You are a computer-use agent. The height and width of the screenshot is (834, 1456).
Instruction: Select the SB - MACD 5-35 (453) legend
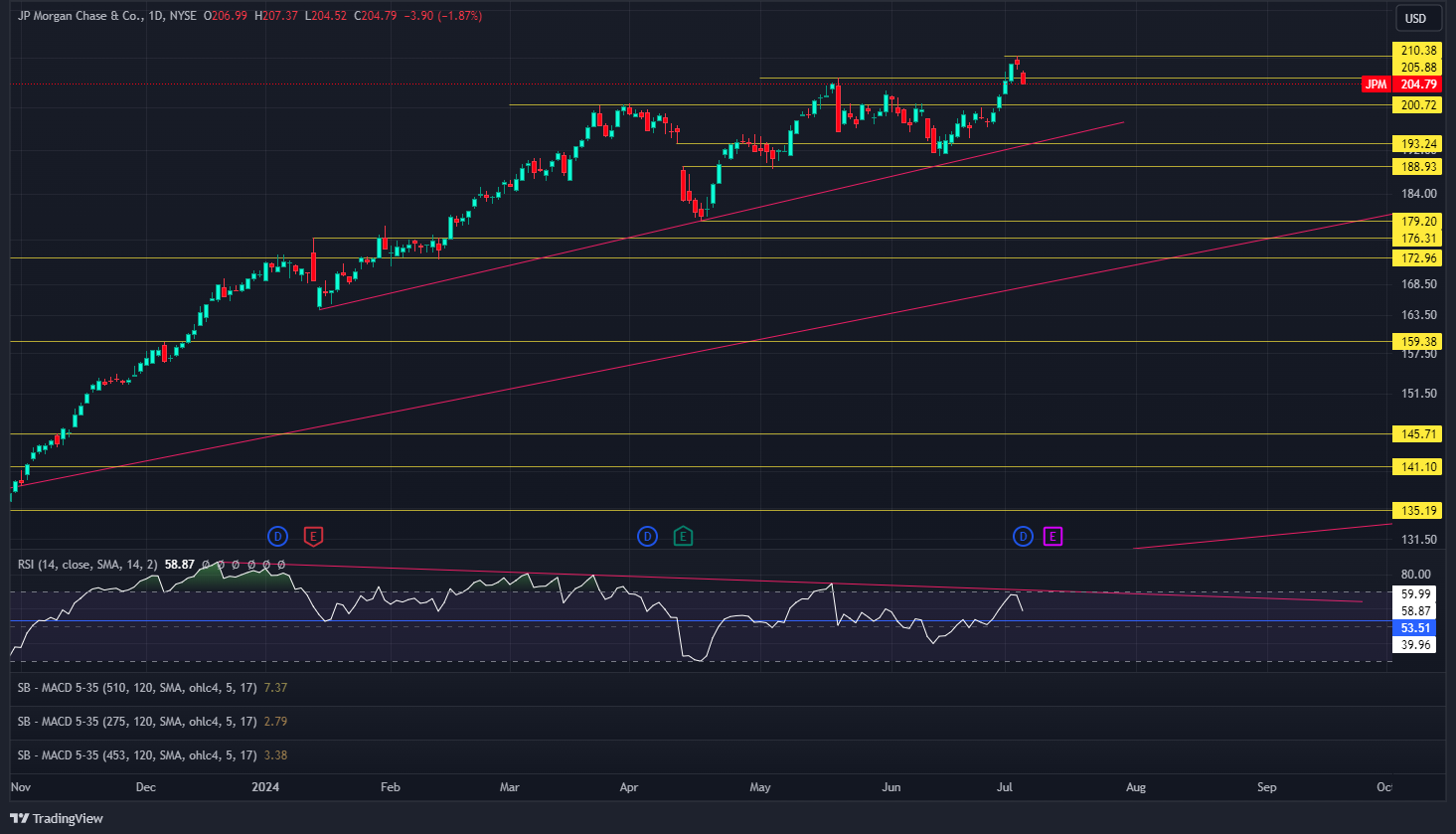tap(137, 754)
